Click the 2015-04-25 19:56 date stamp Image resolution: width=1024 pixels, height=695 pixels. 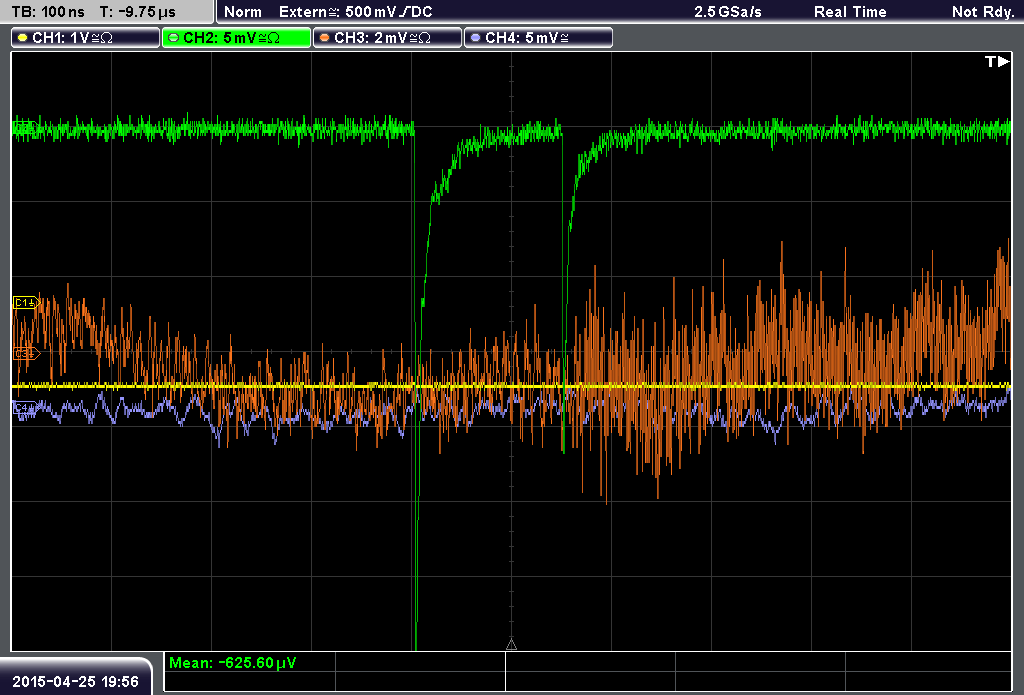76,682
